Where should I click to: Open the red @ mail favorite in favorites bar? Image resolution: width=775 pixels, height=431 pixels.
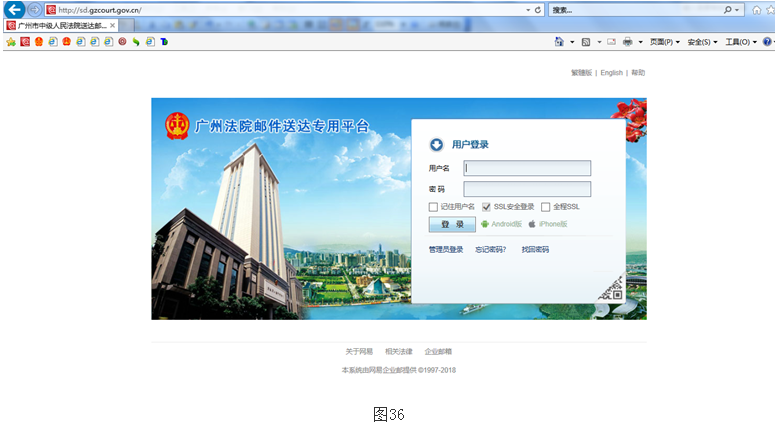[25, 42]
